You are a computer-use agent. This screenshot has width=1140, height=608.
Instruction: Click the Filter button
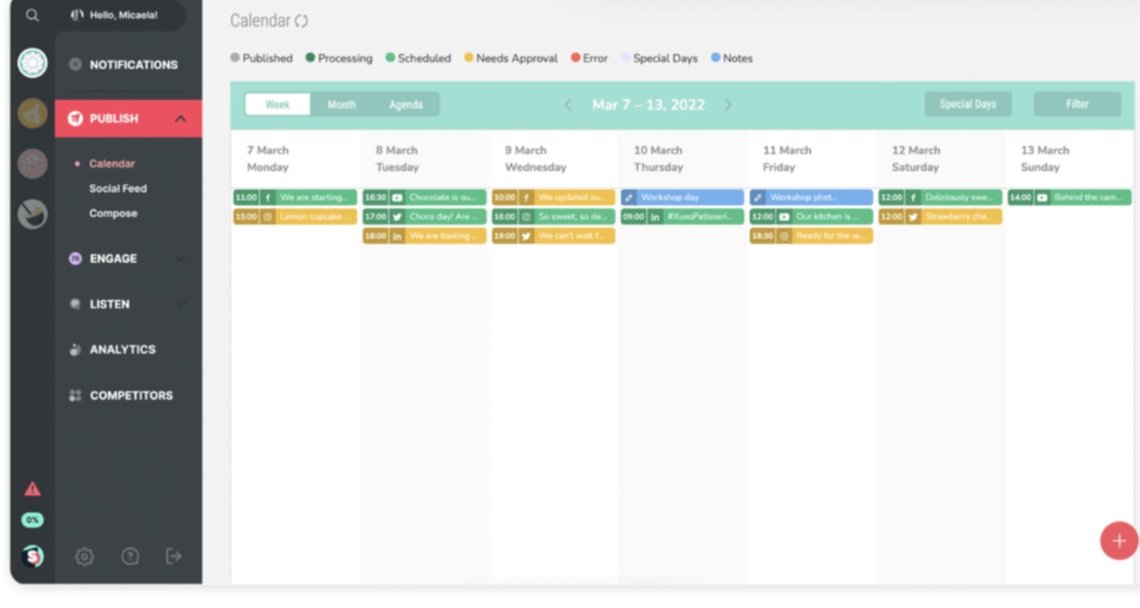(x=1077, y=104)
